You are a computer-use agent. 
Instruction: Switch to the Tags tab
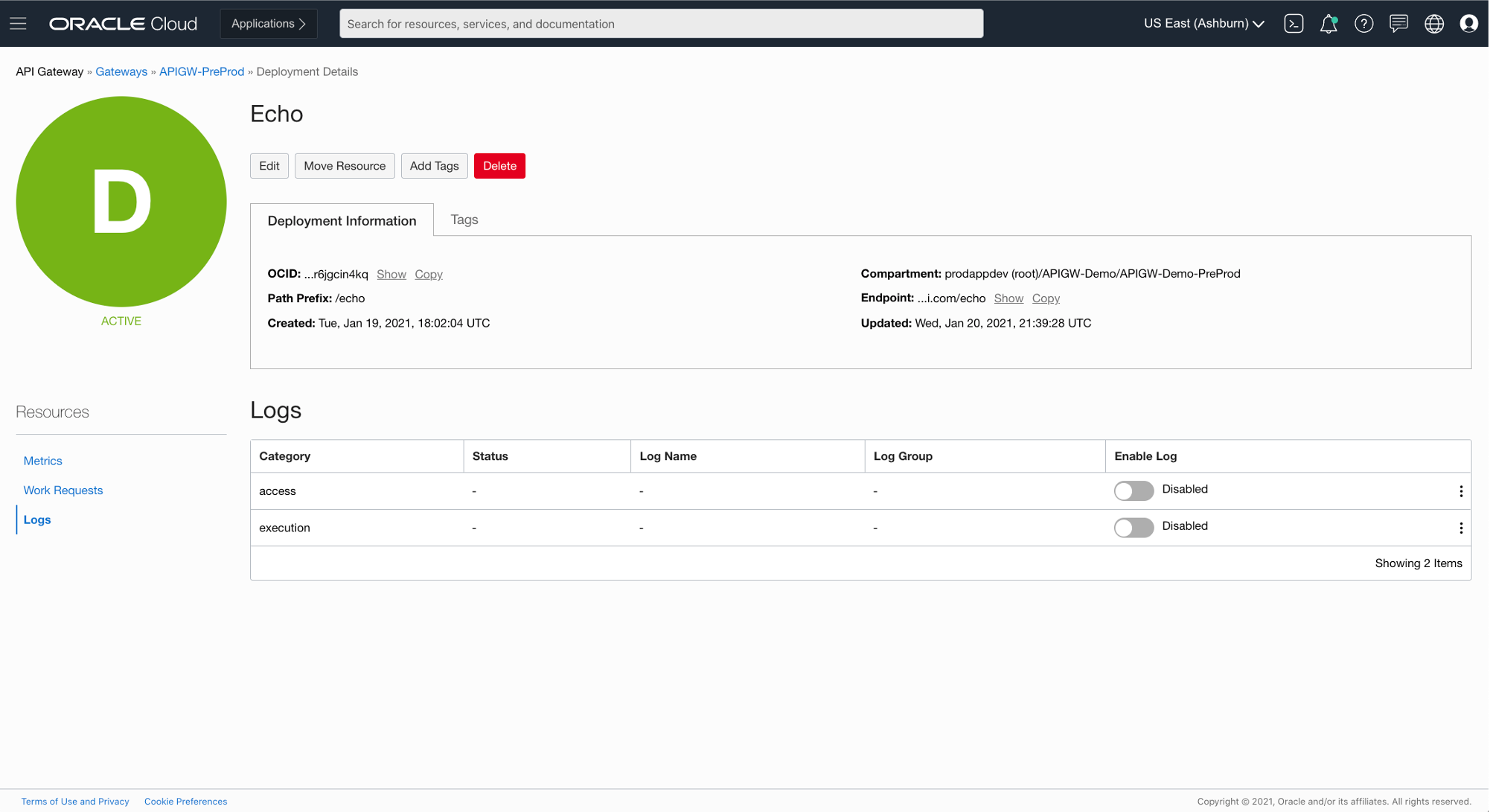point(464,220)
